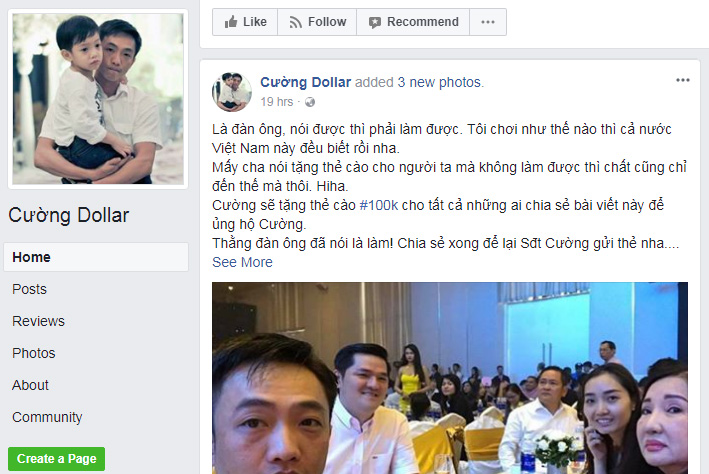Click the Recommend star-bubble icon

pyautogui.click(x=375, y=23)
